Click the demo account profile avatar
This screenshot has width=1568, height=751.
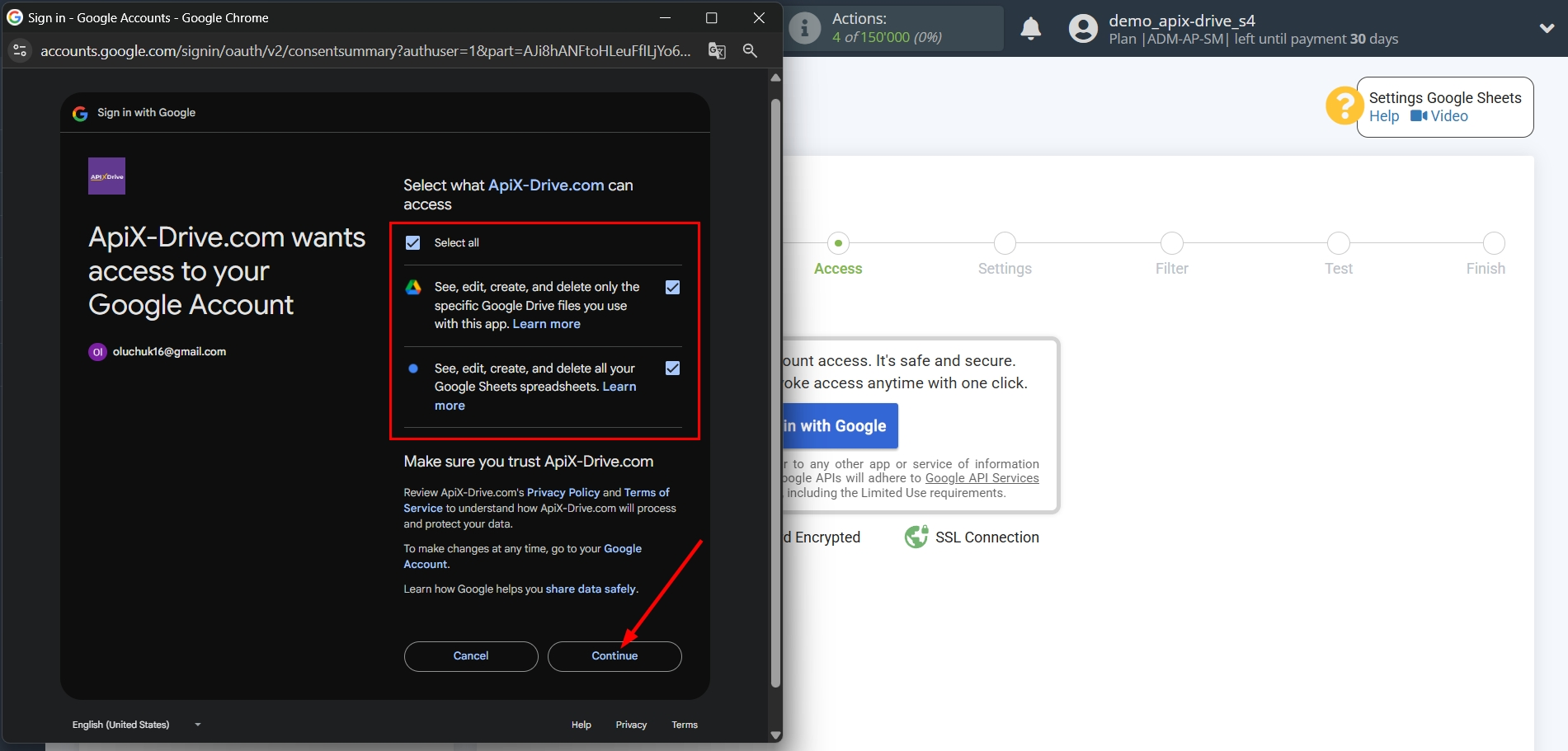(x=1081, y=28)
